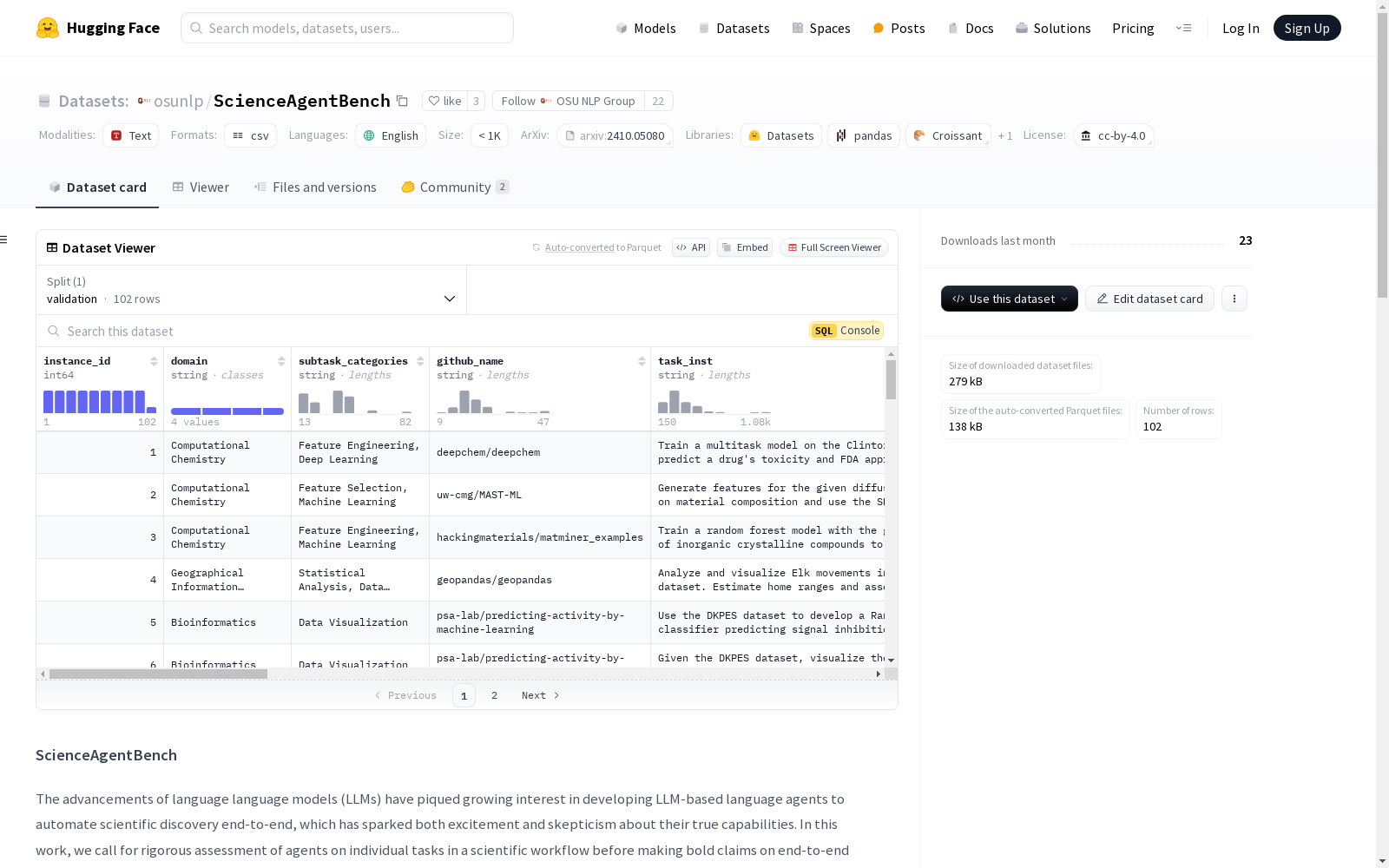Open the Solutions nav item
Viewport: 1389px width, 868px height.
coord(1052,28)
